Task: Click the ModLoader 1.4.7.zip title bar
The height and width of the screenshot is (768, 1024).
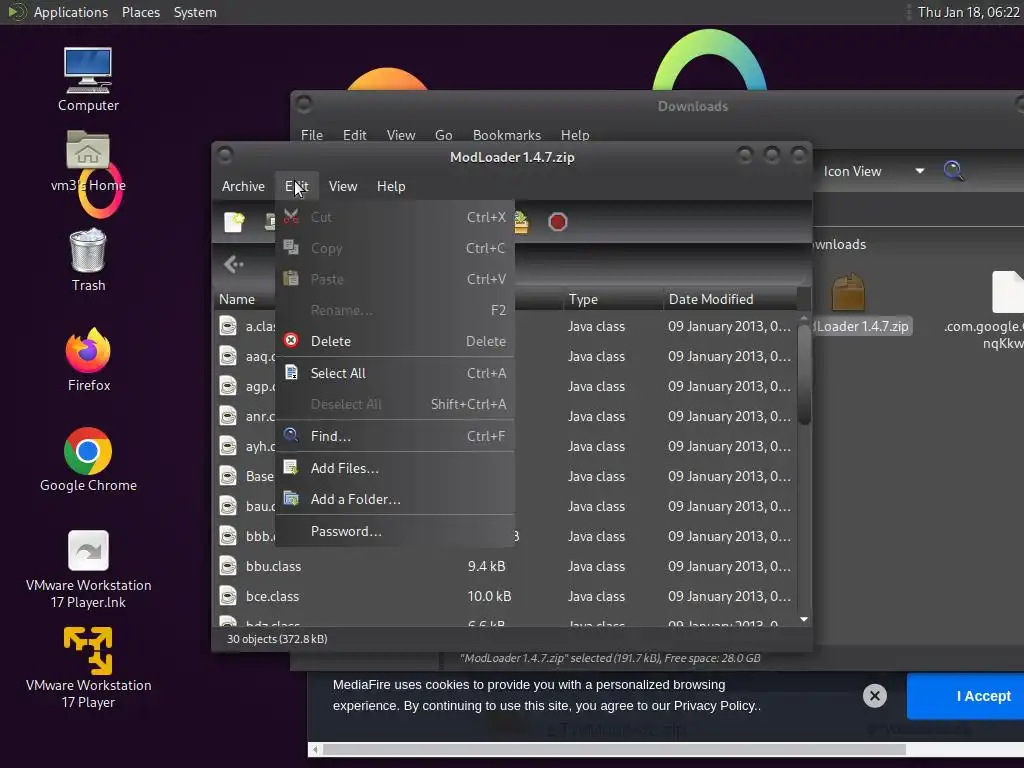Action: [x=512, y=157]
